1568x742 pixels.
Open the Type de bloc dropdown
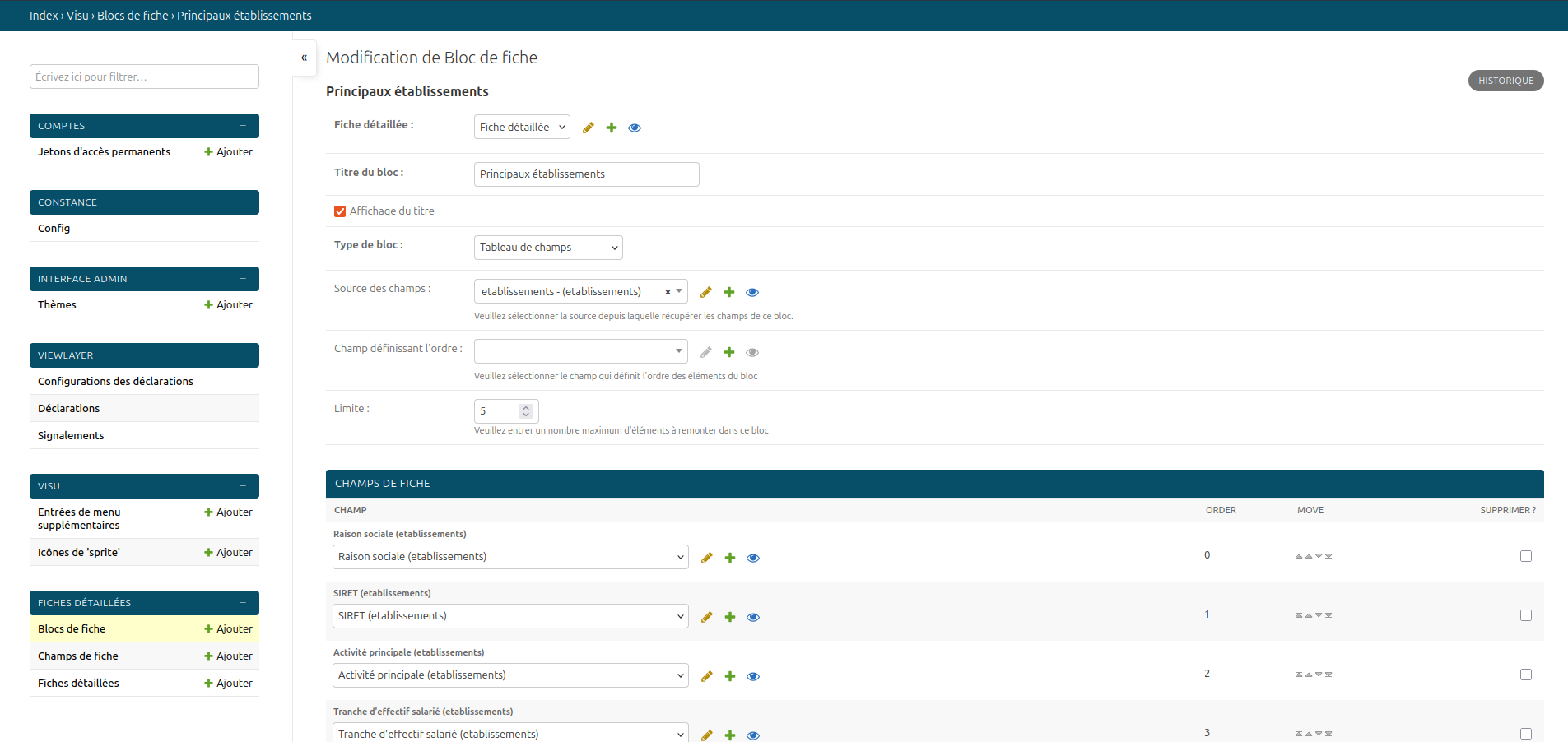(x=548, y=248)
